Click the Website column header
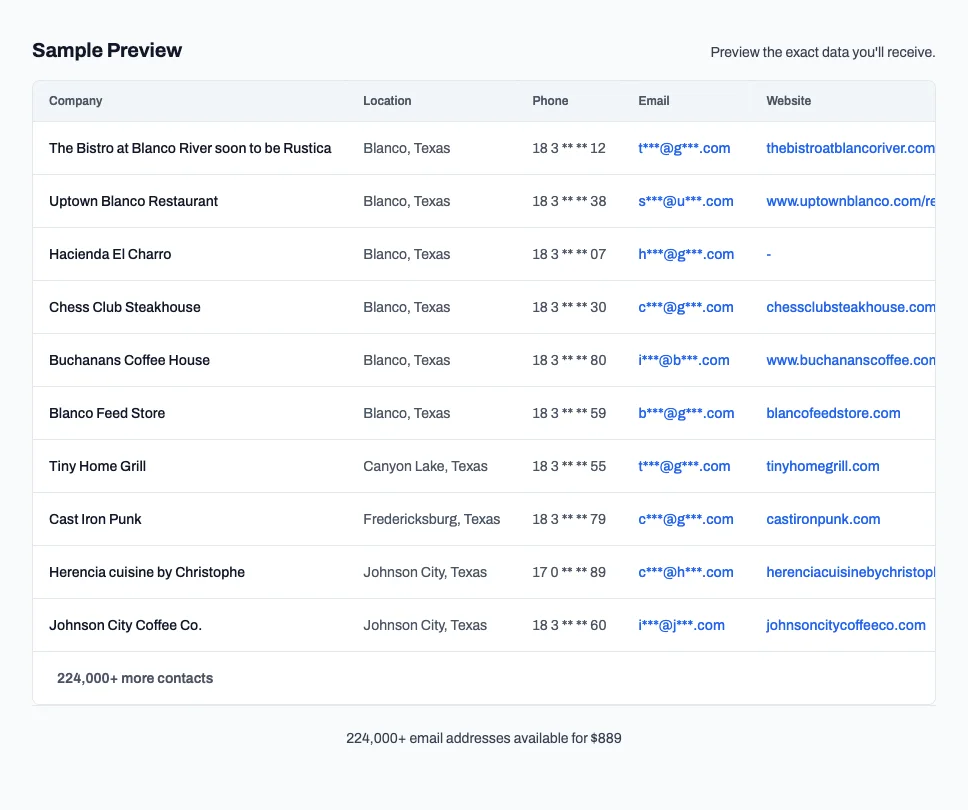This screenshot has width=968, height=810. pyautogui.click(x=788, y=101)
